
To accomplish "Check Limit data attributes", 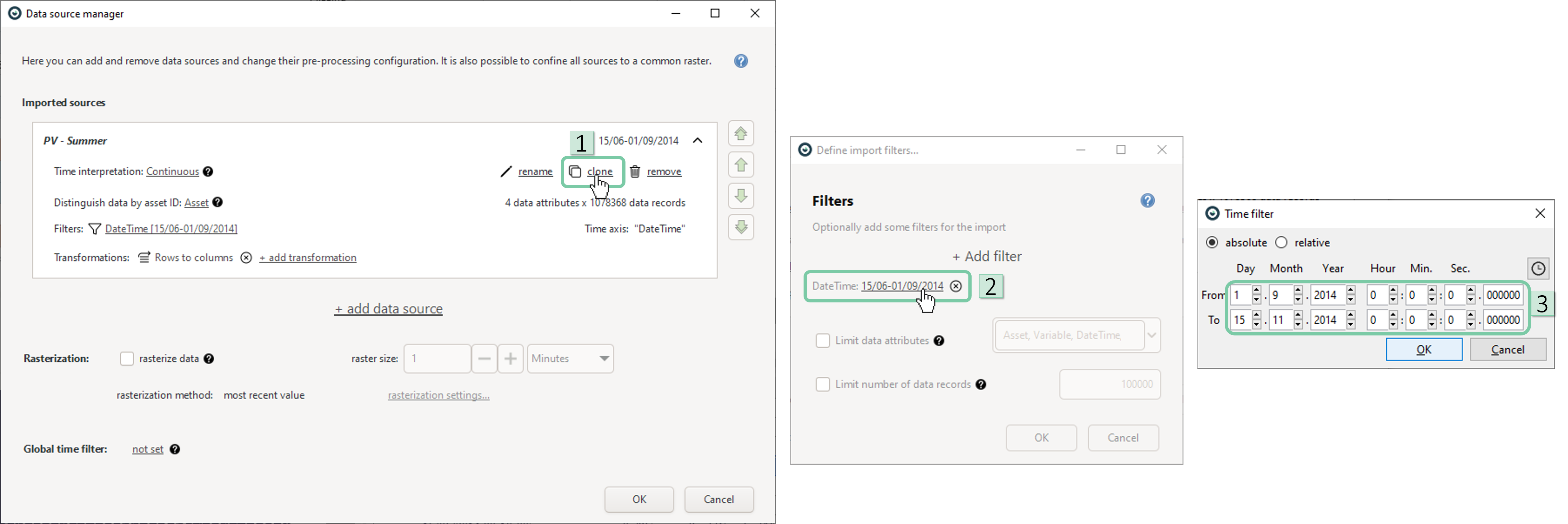I will (x=822, y=341).
